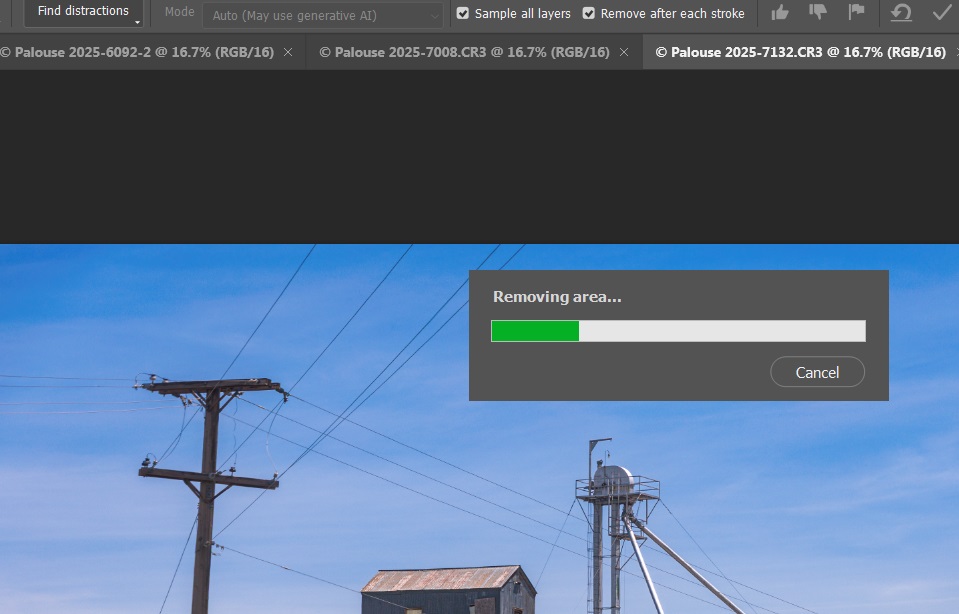Click the reset arrow icon in the toolbar
Image resolution: width=959 pixels, height=614 pixels.
tap(901, 12)
